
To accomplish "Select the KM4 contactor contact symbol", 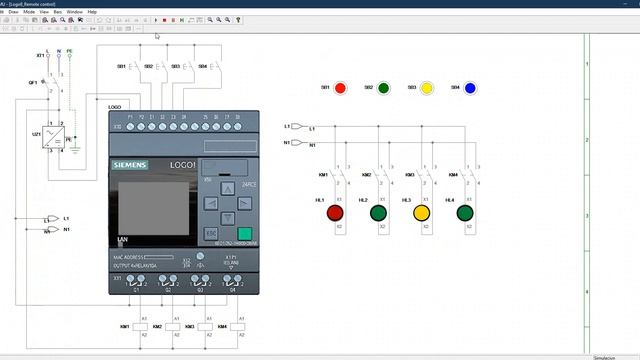I will pyautogui.click(x=469, y=175).
